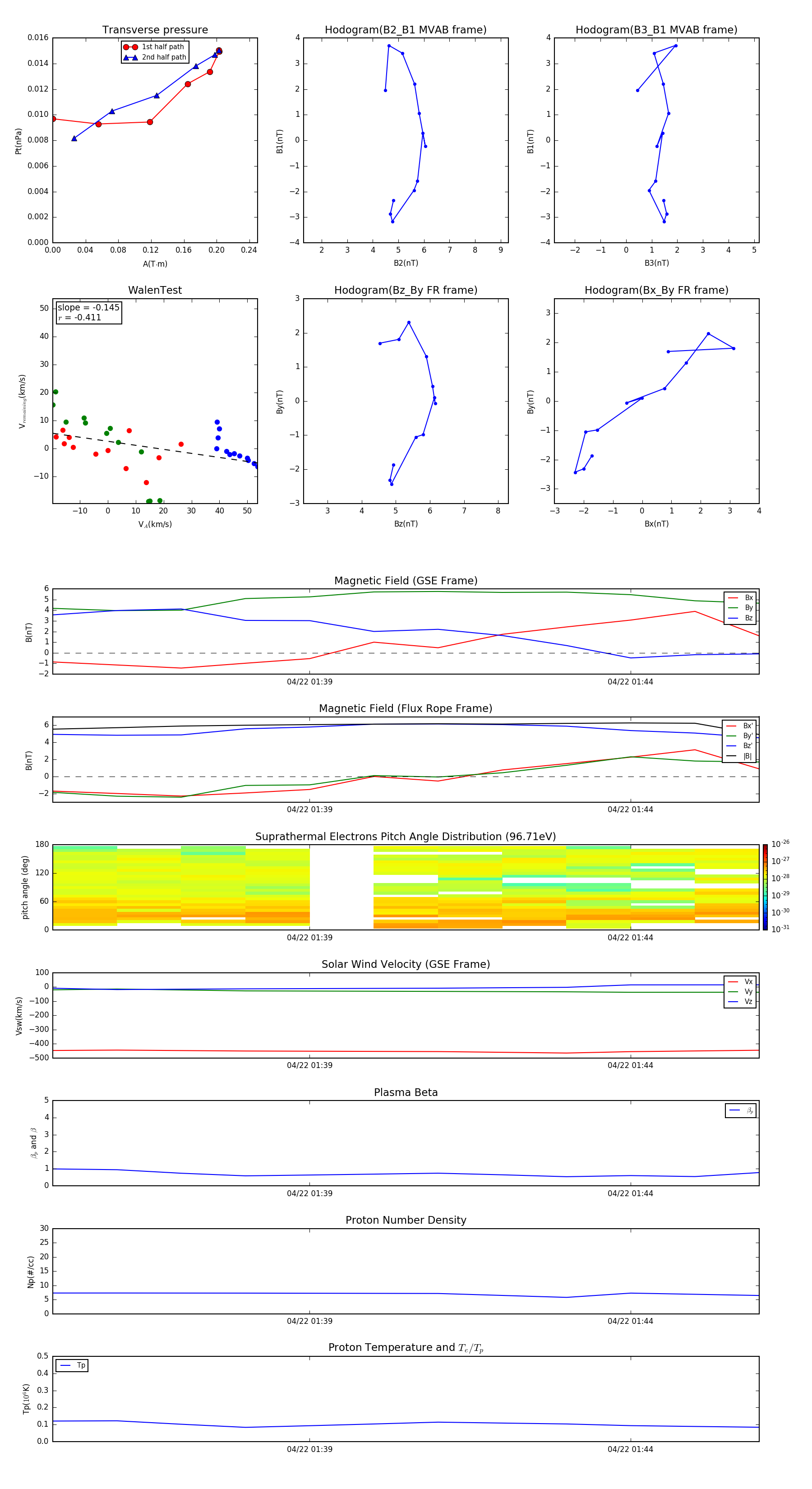The height and width of the screenshot is (1489, 812).
Task: Click the 10^-26 label at the colorbar top
Action: [x=780, y=844]
